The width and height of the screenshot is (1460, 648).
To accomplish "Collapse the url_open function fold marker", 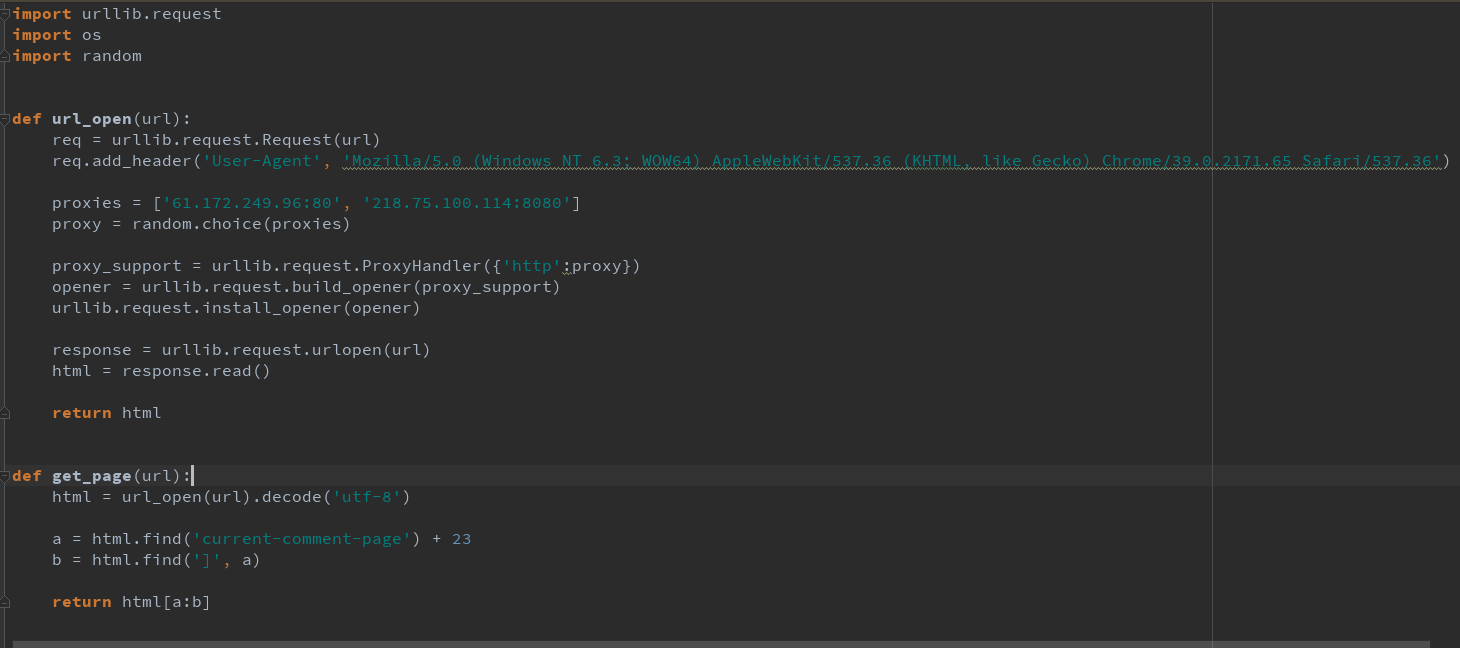I will click(6, 119).
